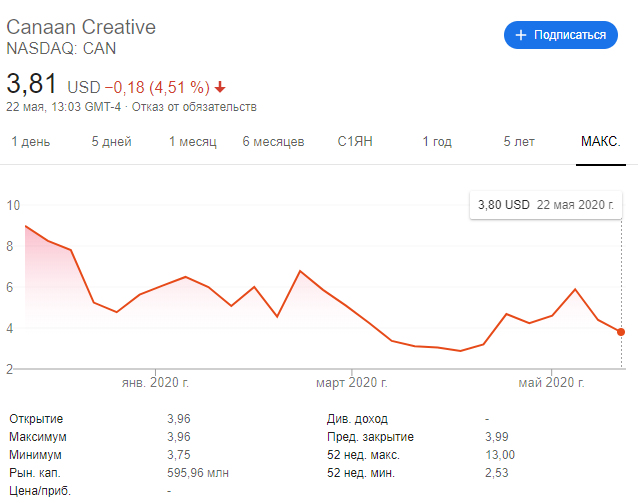Select the 1 год tab
The width and height of the screenshot is (638, 503).
coord(437,142)
